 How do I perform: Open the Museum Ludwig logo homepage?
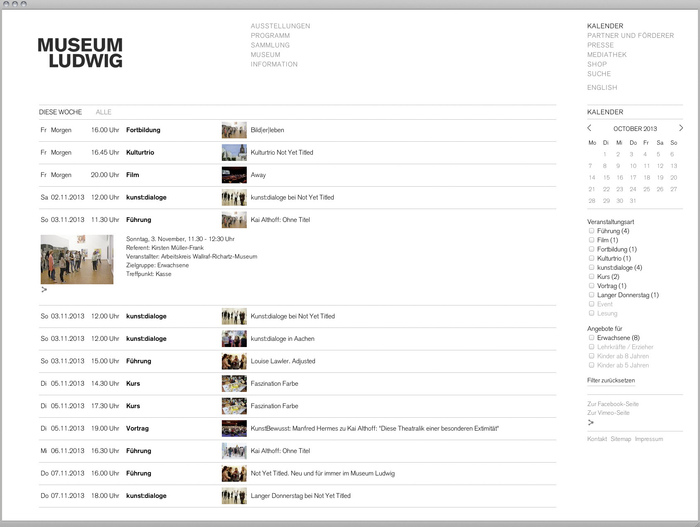tap(80, 53)
